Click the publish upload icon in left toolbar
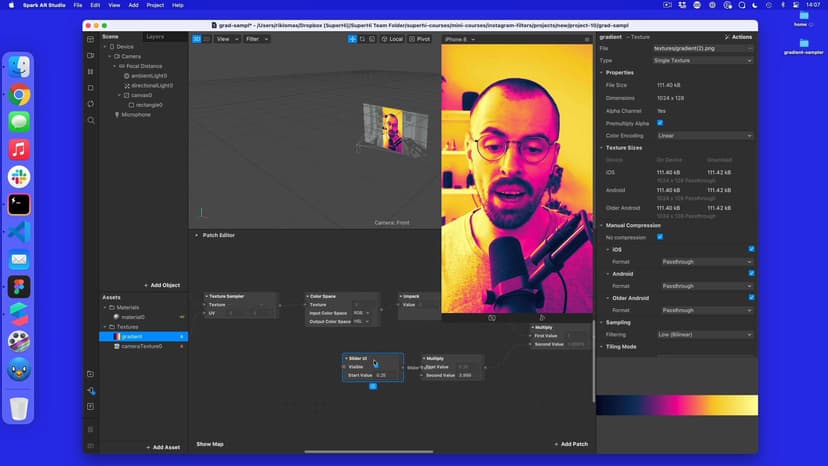The image size is (828, 466). (90, 406)
